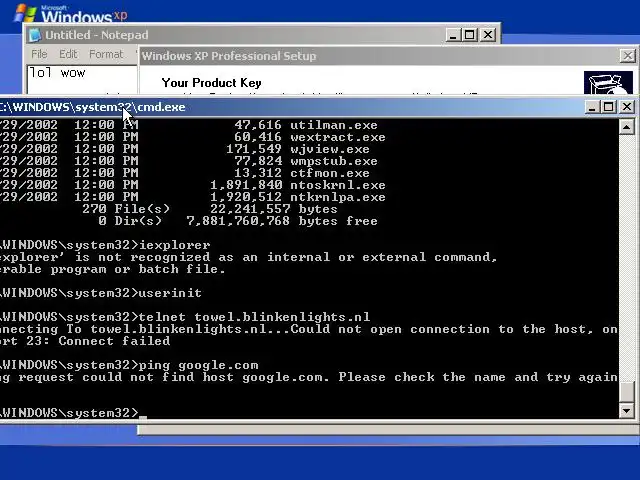Viewport: 640px width, 480px height.
Task: Click the ntkrnlpa.exe file name
Action: [338, 197]
